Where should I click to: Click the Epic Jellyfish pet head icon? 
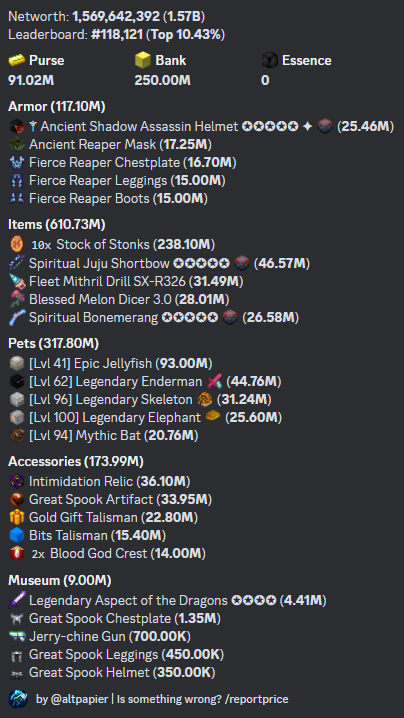coord(16,364)
